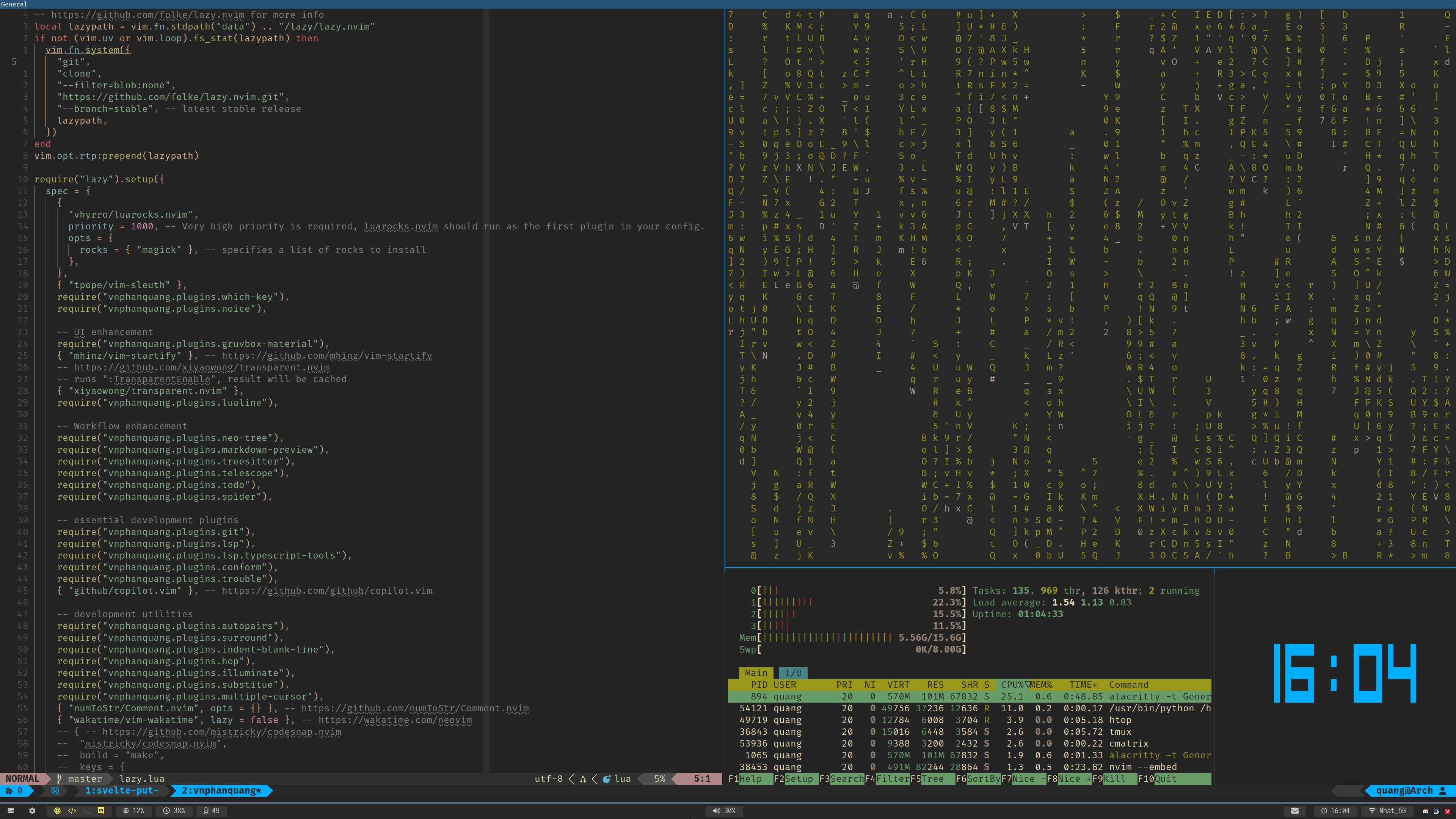This screenshot has width=1456, height=819.
Task: Click the lazy.lua filename in the statusline
Action: point(142,779)
